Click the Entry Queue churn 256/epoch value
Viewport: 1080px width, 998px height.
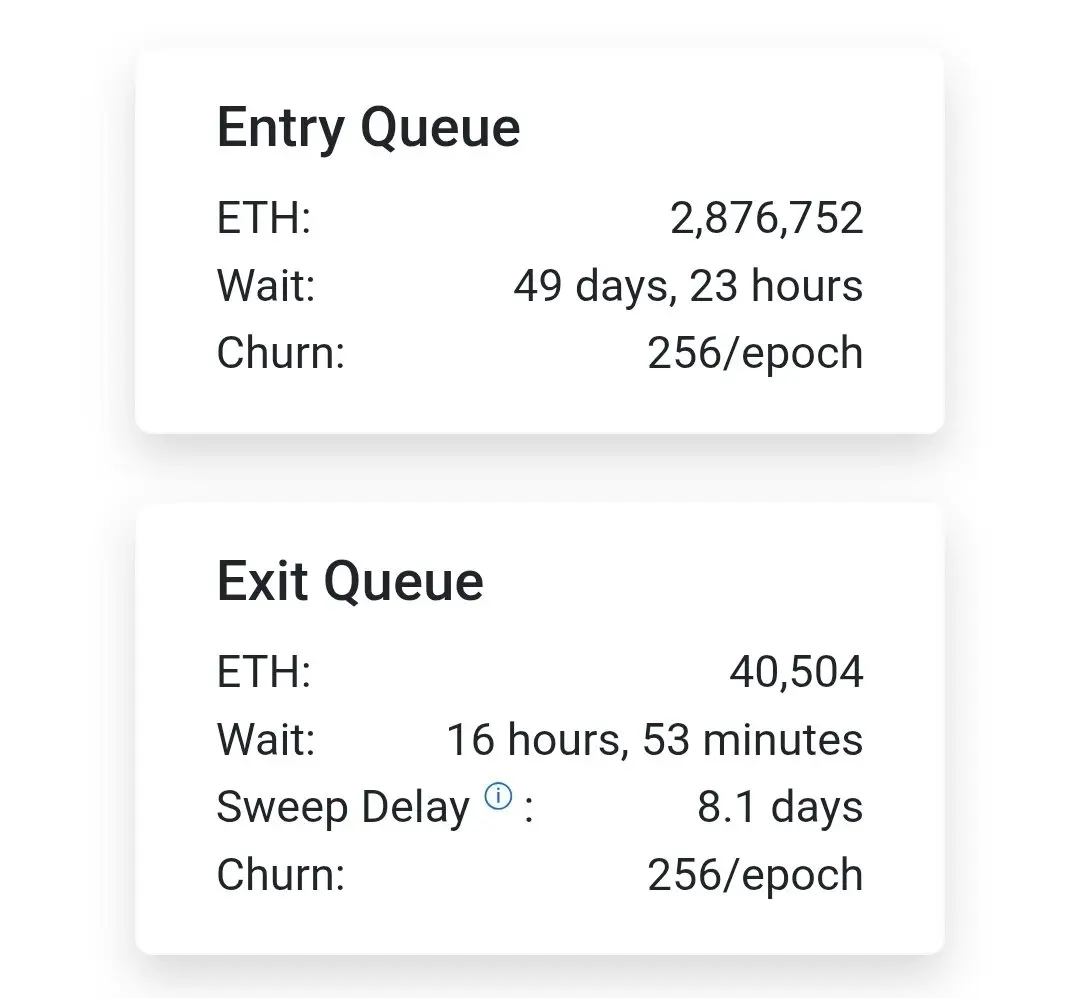point(755,353)
